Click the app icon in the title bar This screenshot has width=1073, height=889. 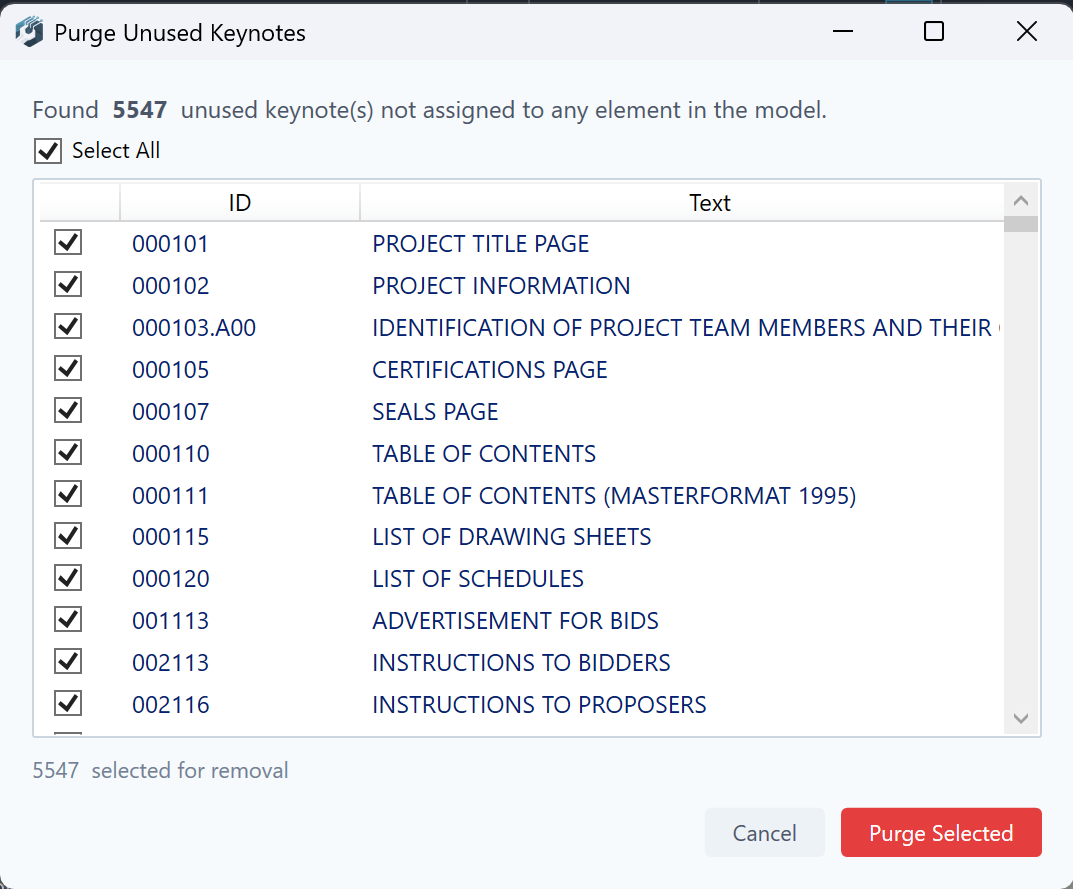pos(30,32)
